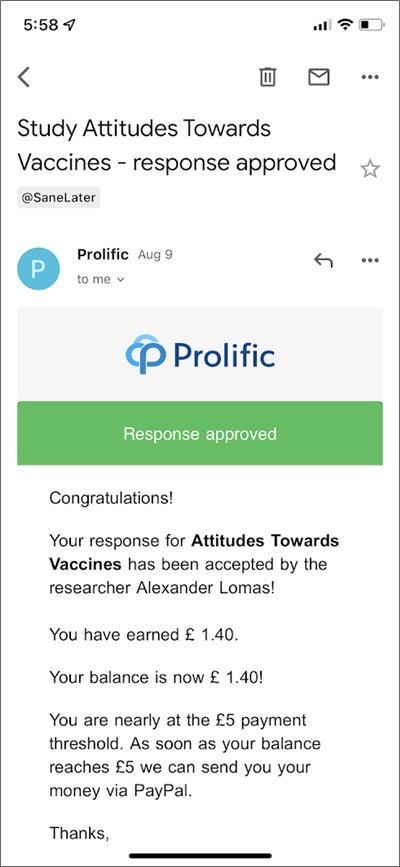Tap the Wi-Fi status icon
The width and height of the screenshot is (400, 867).
click(x=345, y=25)
